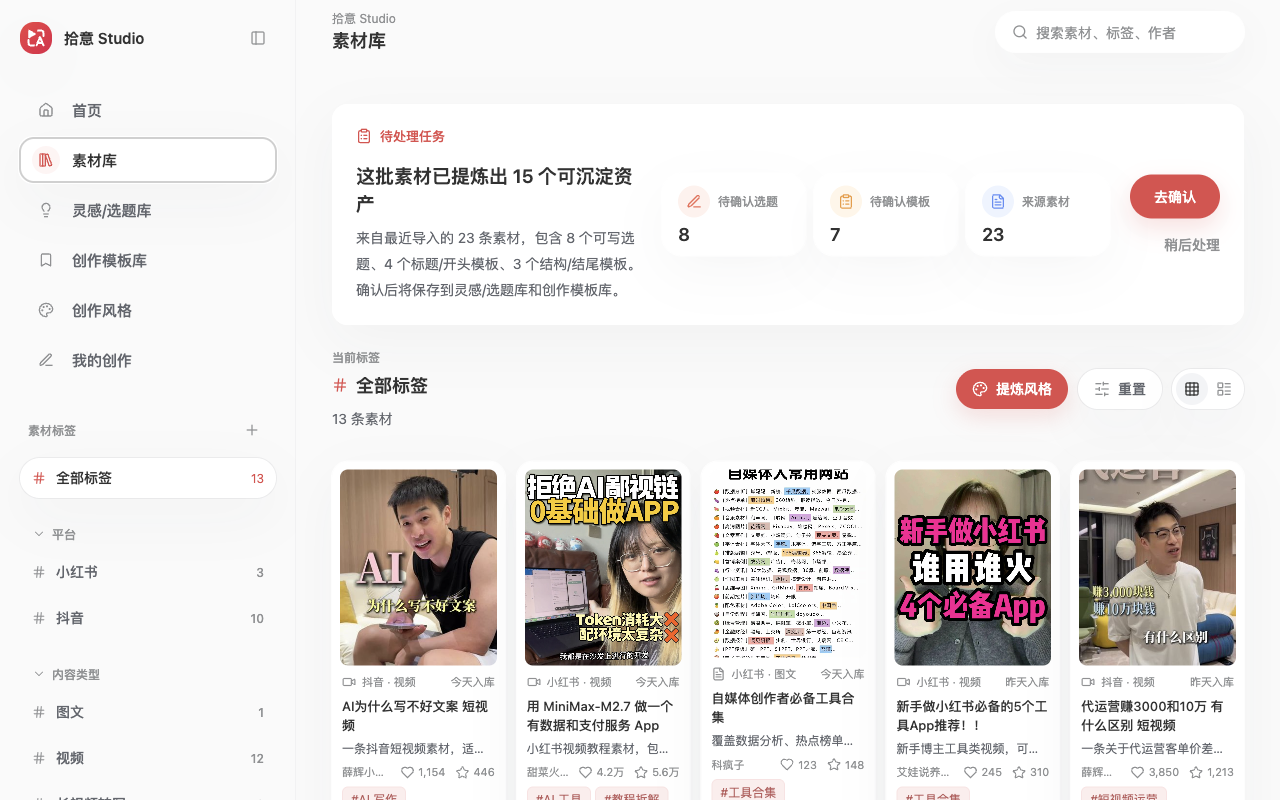Click the hash icon beside 全部标签 heading
This screenshot has width=1280, height=800.
click(x=340, y=385)
